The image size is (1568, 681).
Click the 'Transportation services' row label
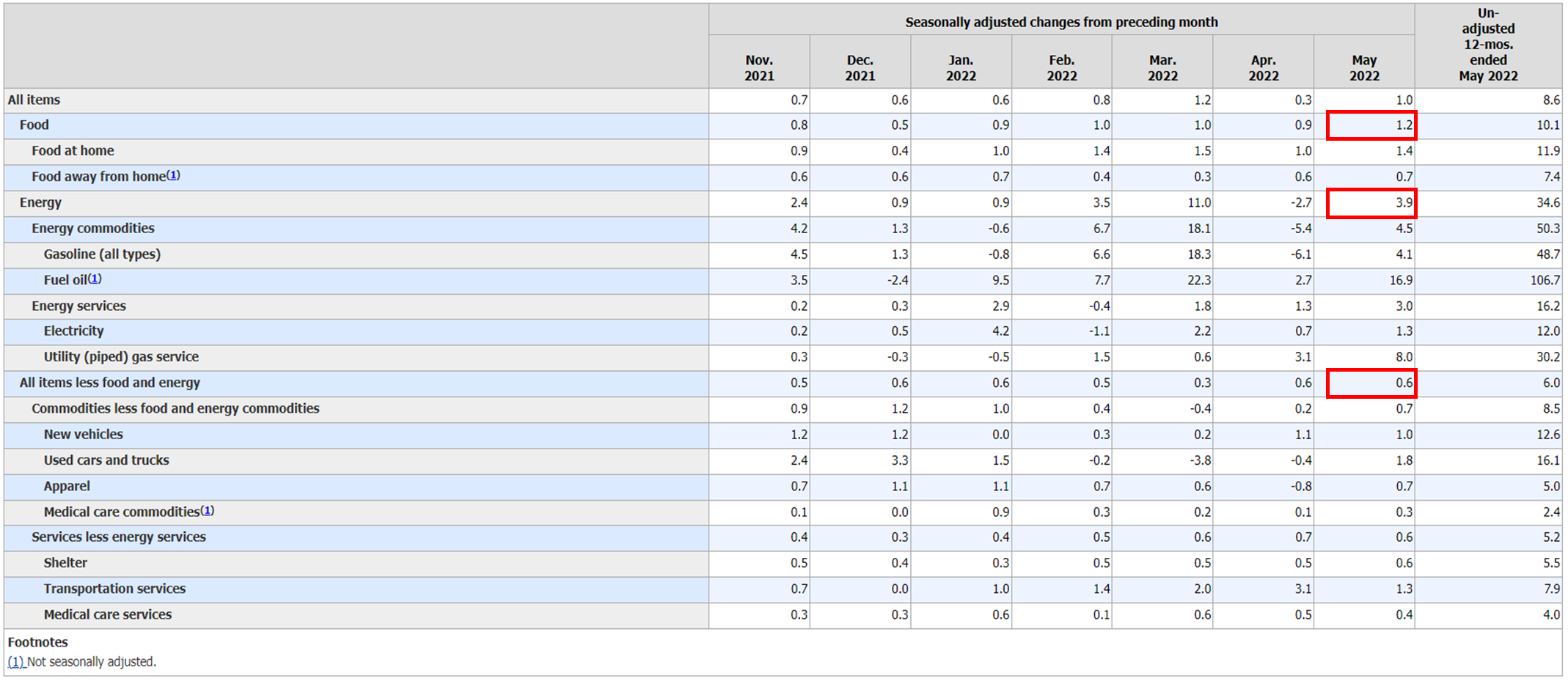(114, 589)
